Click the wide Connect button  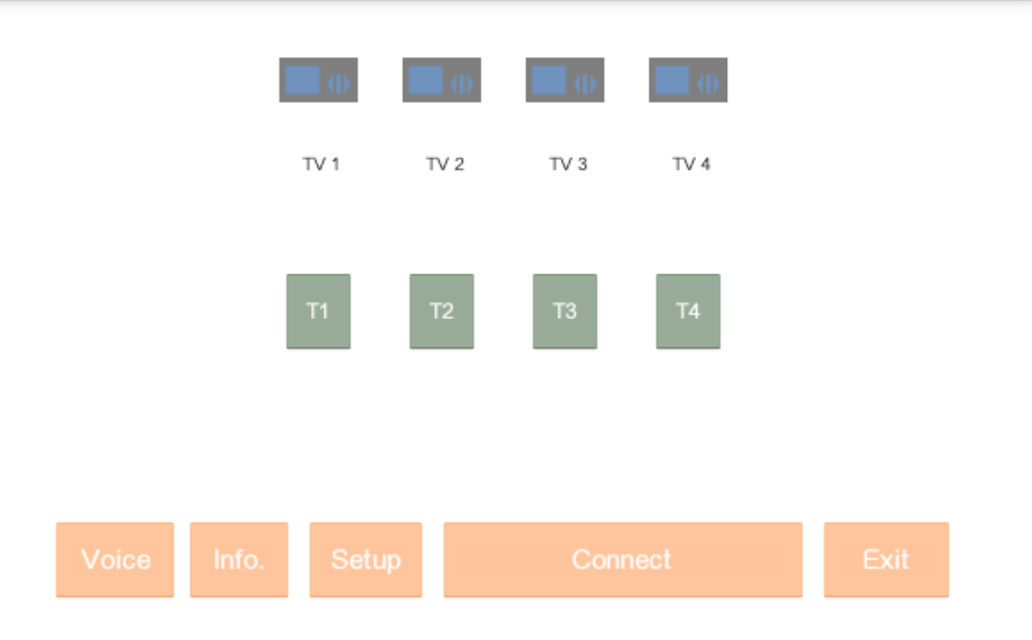tap(623, 560)
